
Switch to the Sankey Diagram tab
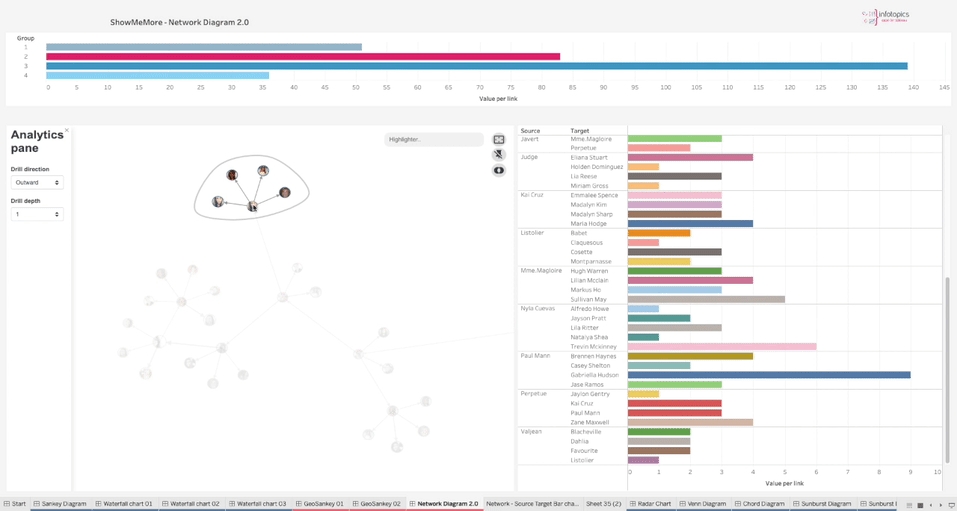point(61,504)
